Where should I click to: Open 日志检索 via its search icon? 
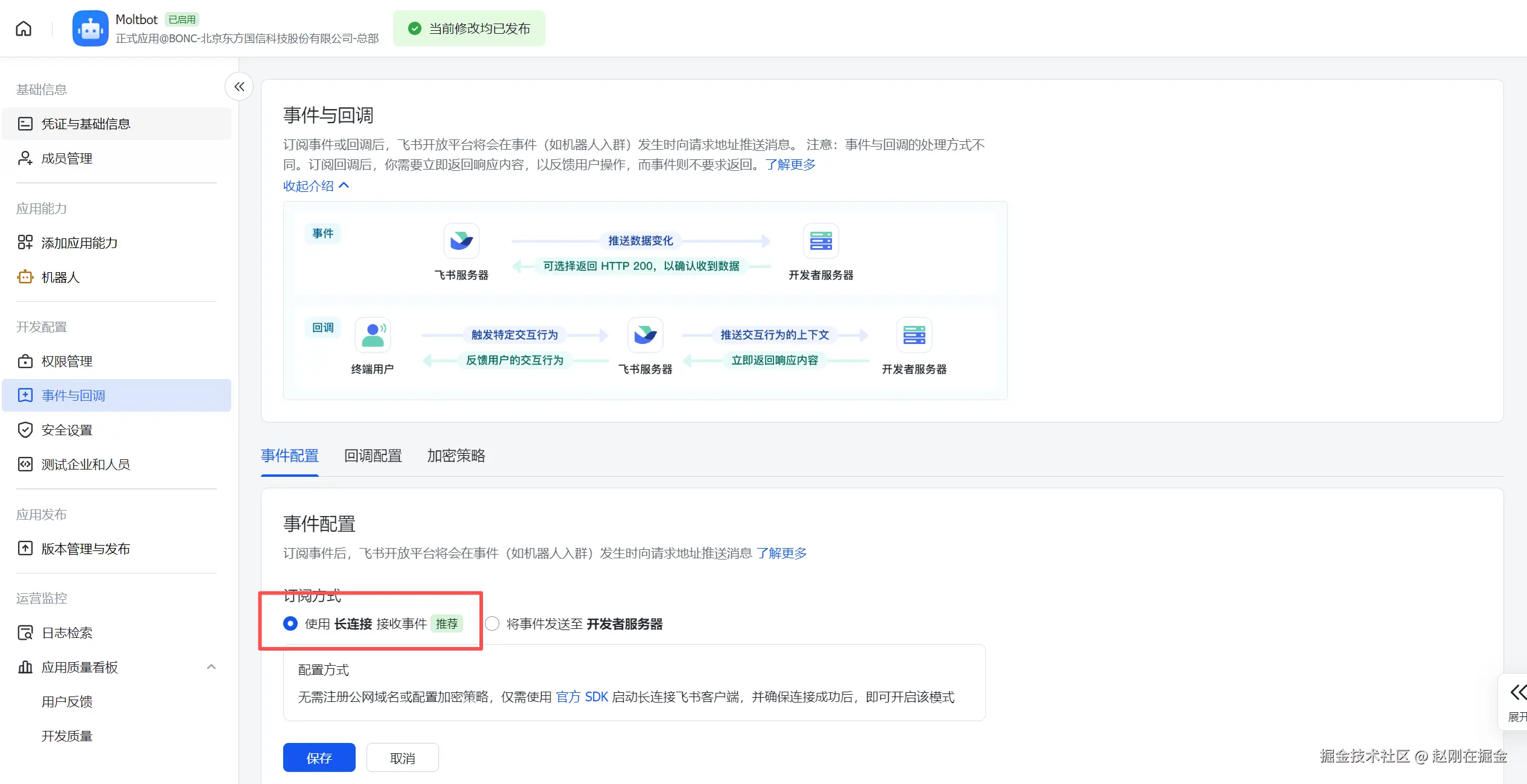click(25, 633)
